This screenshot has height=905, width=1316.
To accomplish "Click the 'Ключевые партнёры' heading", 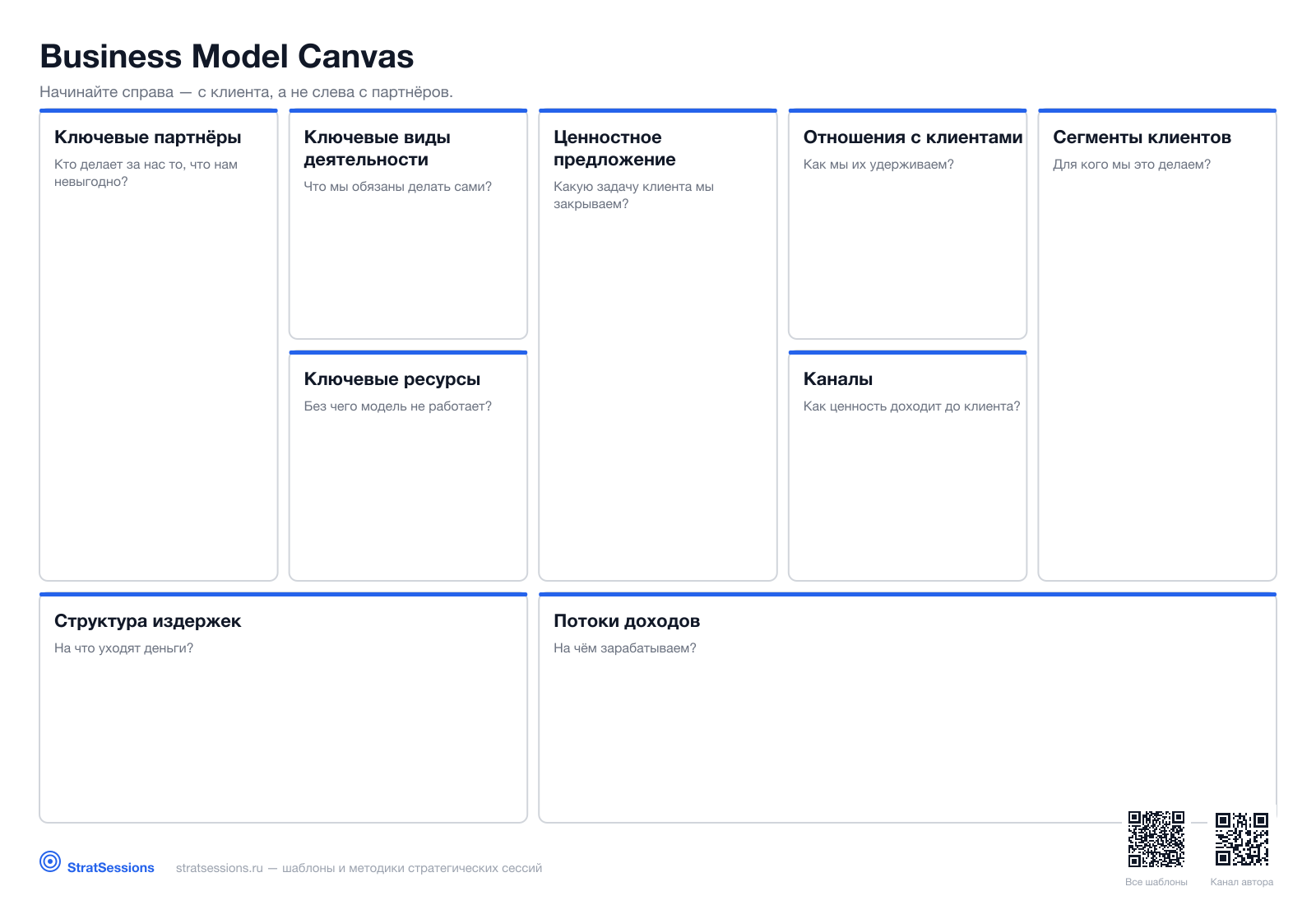I will (148, 137).
